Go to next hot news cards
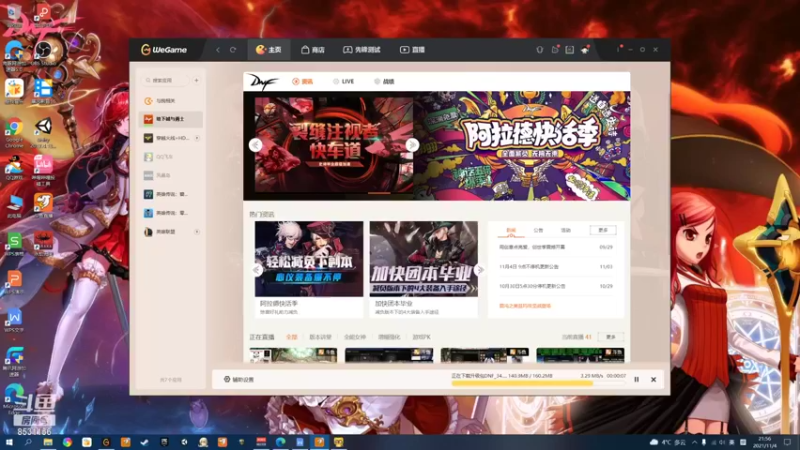 pyautogui.click(x=479, y=269)
